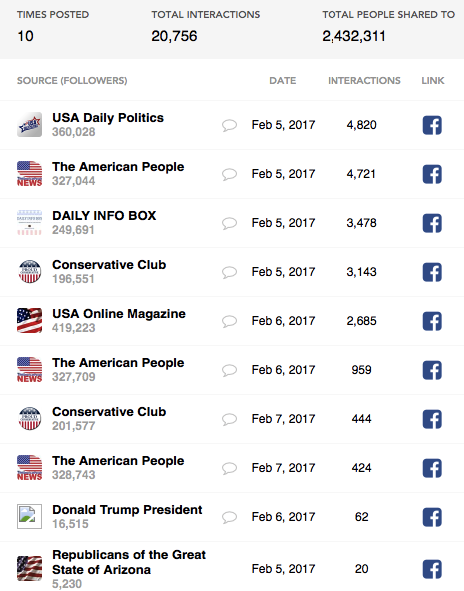Open Facebook link for USA Daily Politics
This screenshot has height=591, width=464.
(432, 125)
